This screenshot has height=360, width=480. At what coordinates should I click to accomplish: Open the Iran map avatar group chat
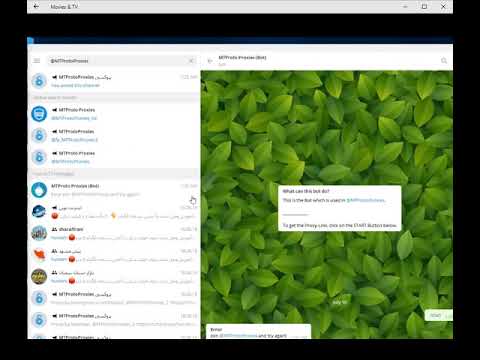tap(114, 255)
